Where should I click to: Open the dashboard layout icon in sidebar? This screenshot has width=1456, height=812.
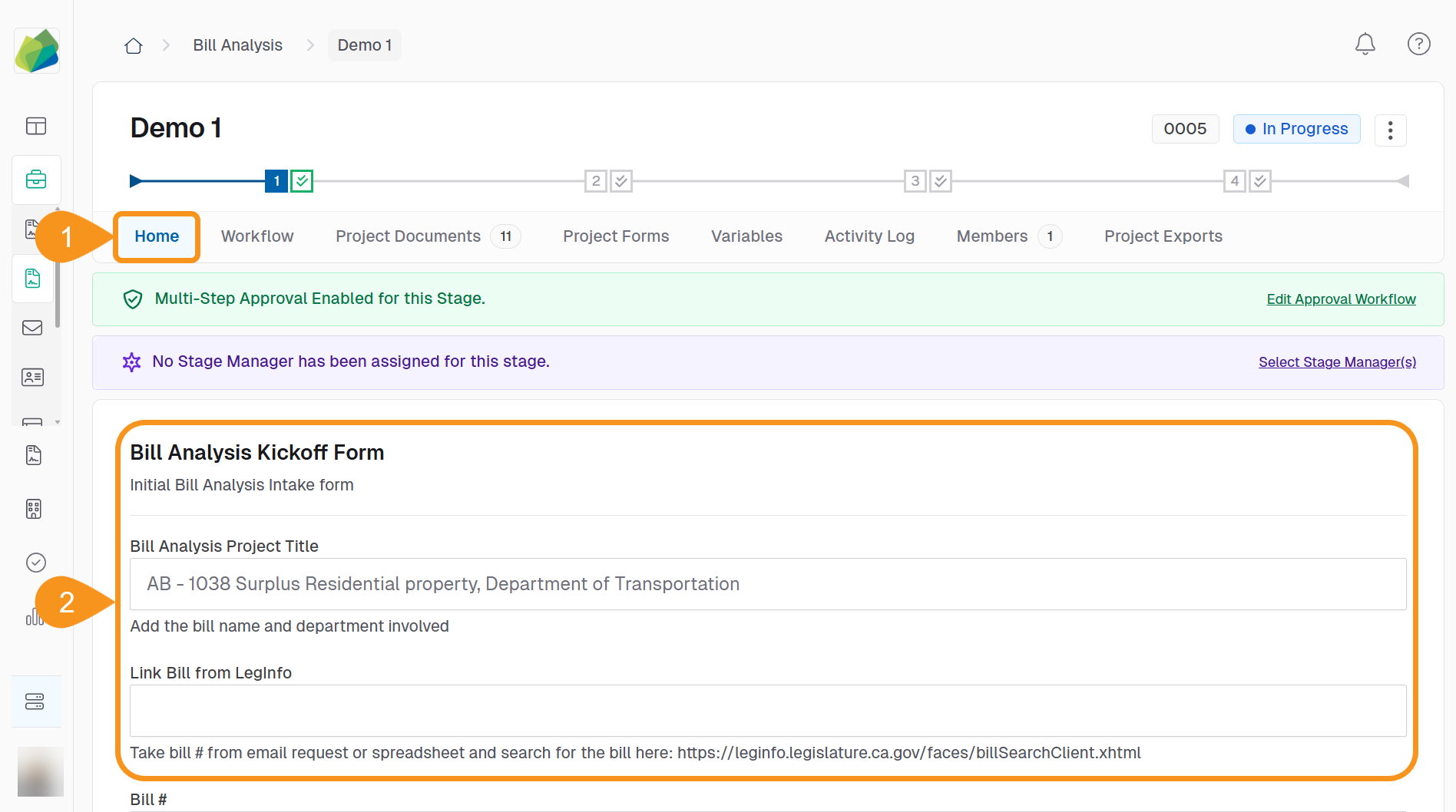36,126
